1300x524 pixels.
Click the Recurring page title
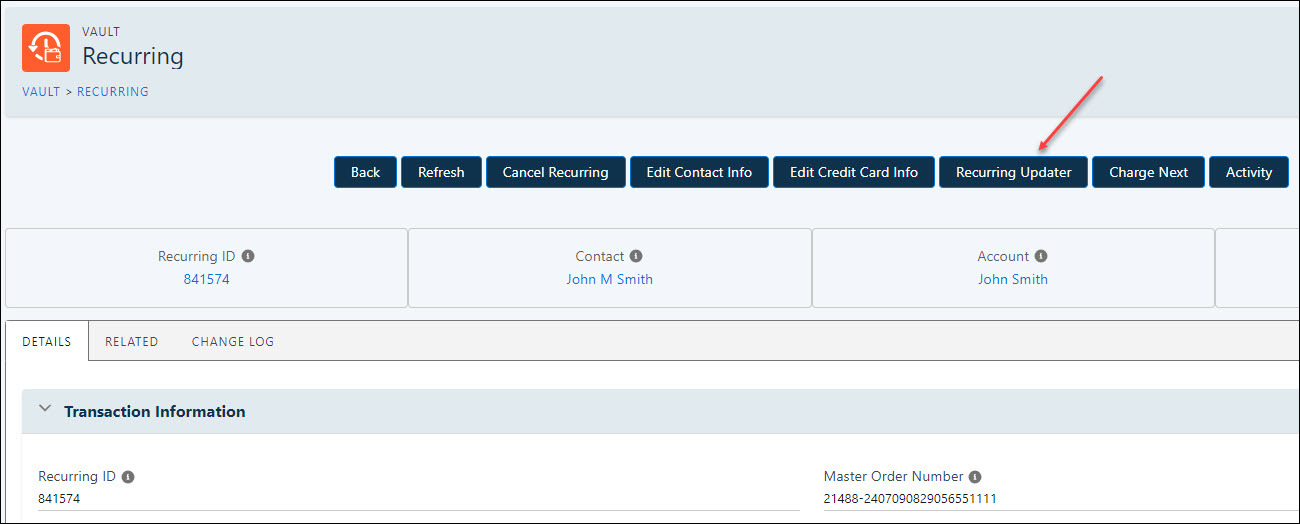click(x=133, y=56)
